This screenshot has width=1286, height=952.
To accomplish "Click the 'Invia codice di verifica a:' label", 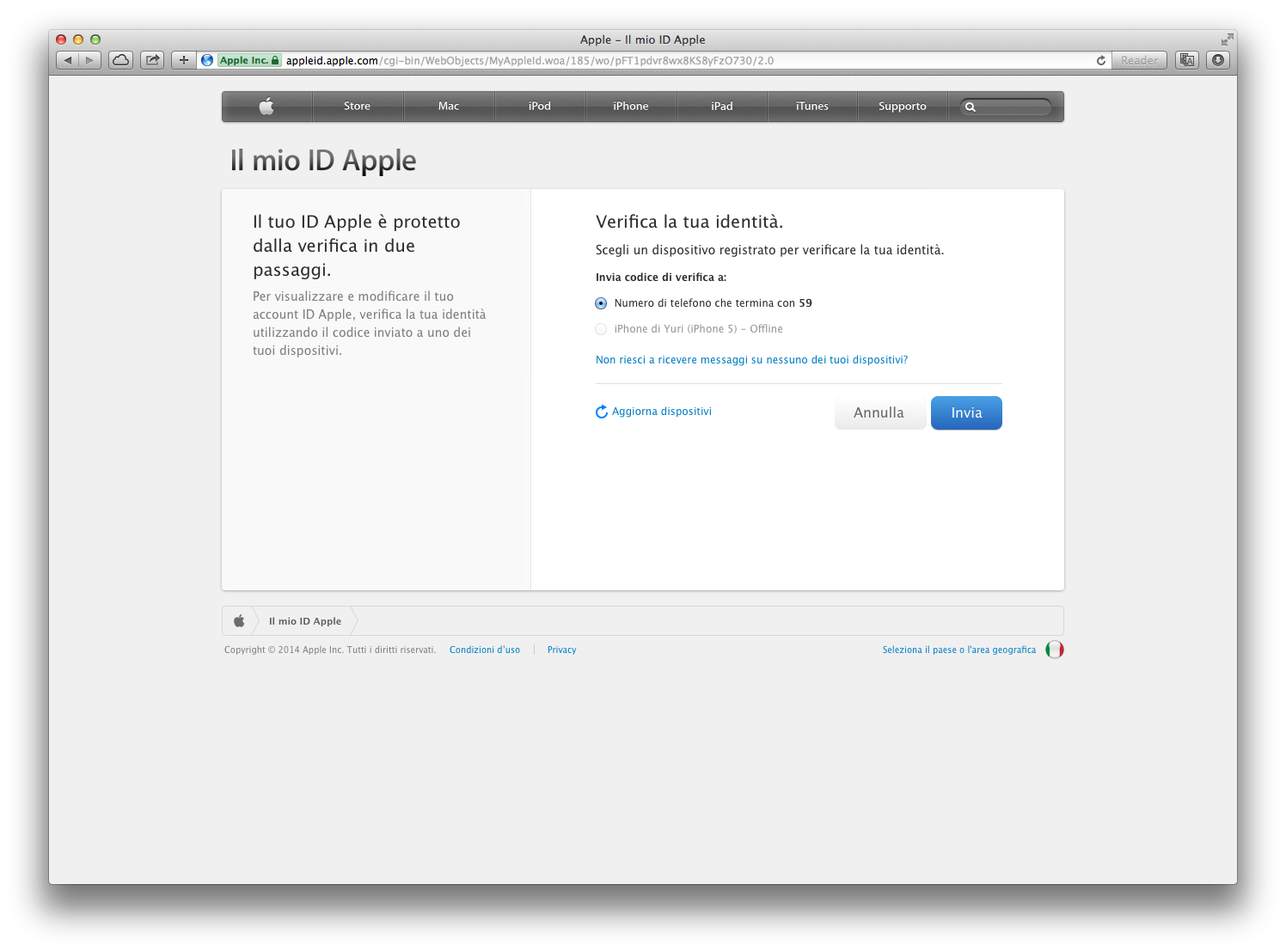I will [x=661, y=278].
